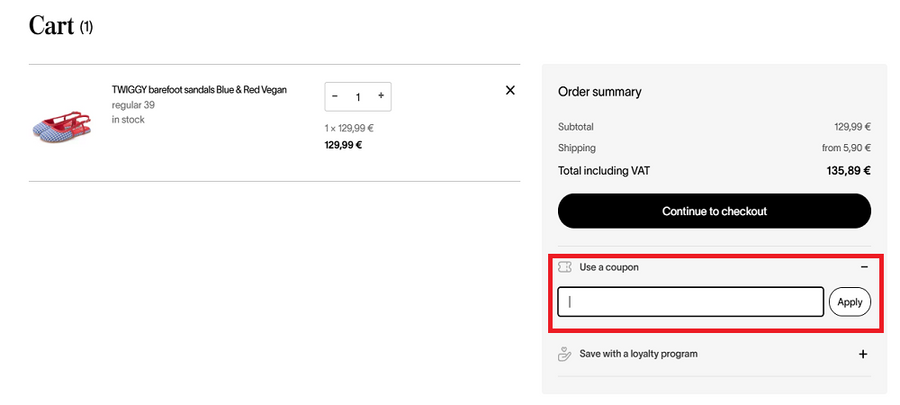Focus the coupon code input field
The image size is (900, 405).
click(690, 302)
